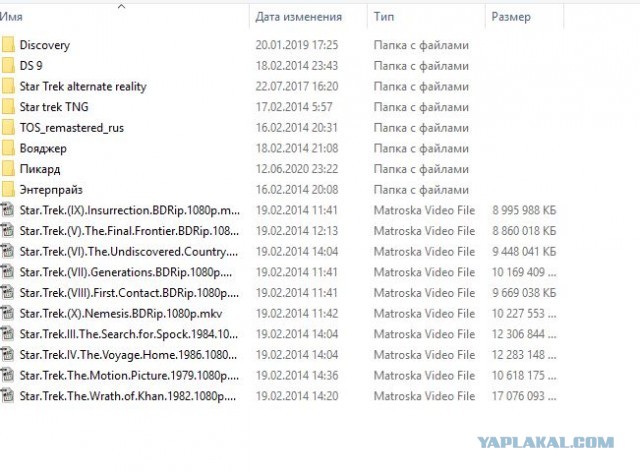The height and width of the screenshot is (472, 640).
Task: Select Star.Trek.IV.The.Voyage.Home file name
Action: pos(128,355)
